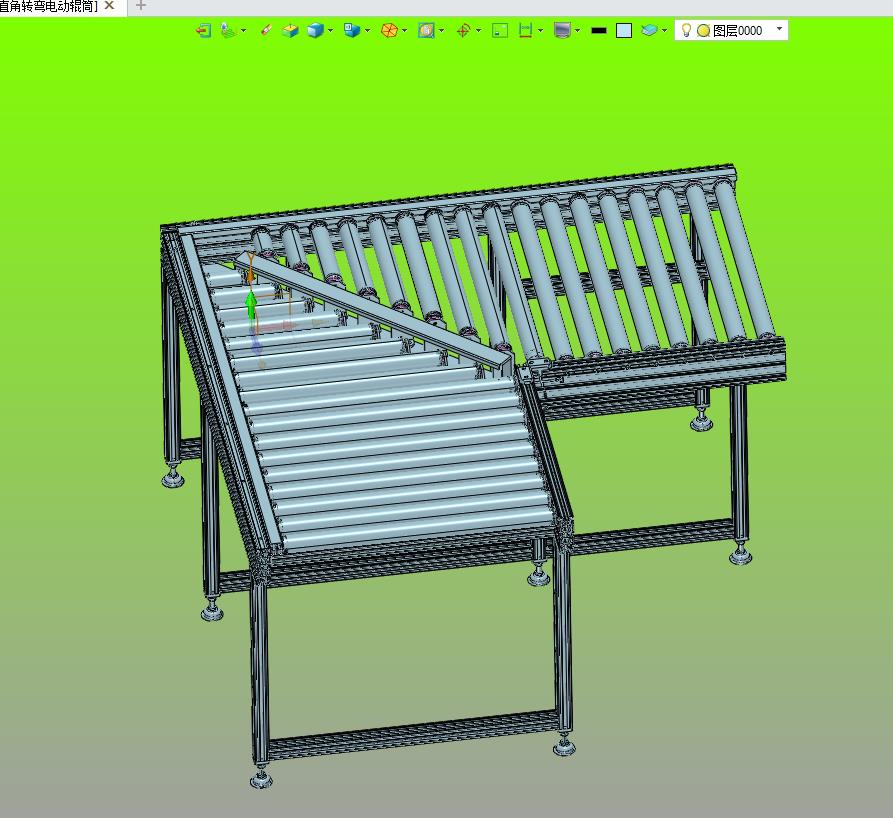Image resolution: width=893 pixels, height=818 pixels.
Task: Add a new tab with plus button
Action: point(141,6)
